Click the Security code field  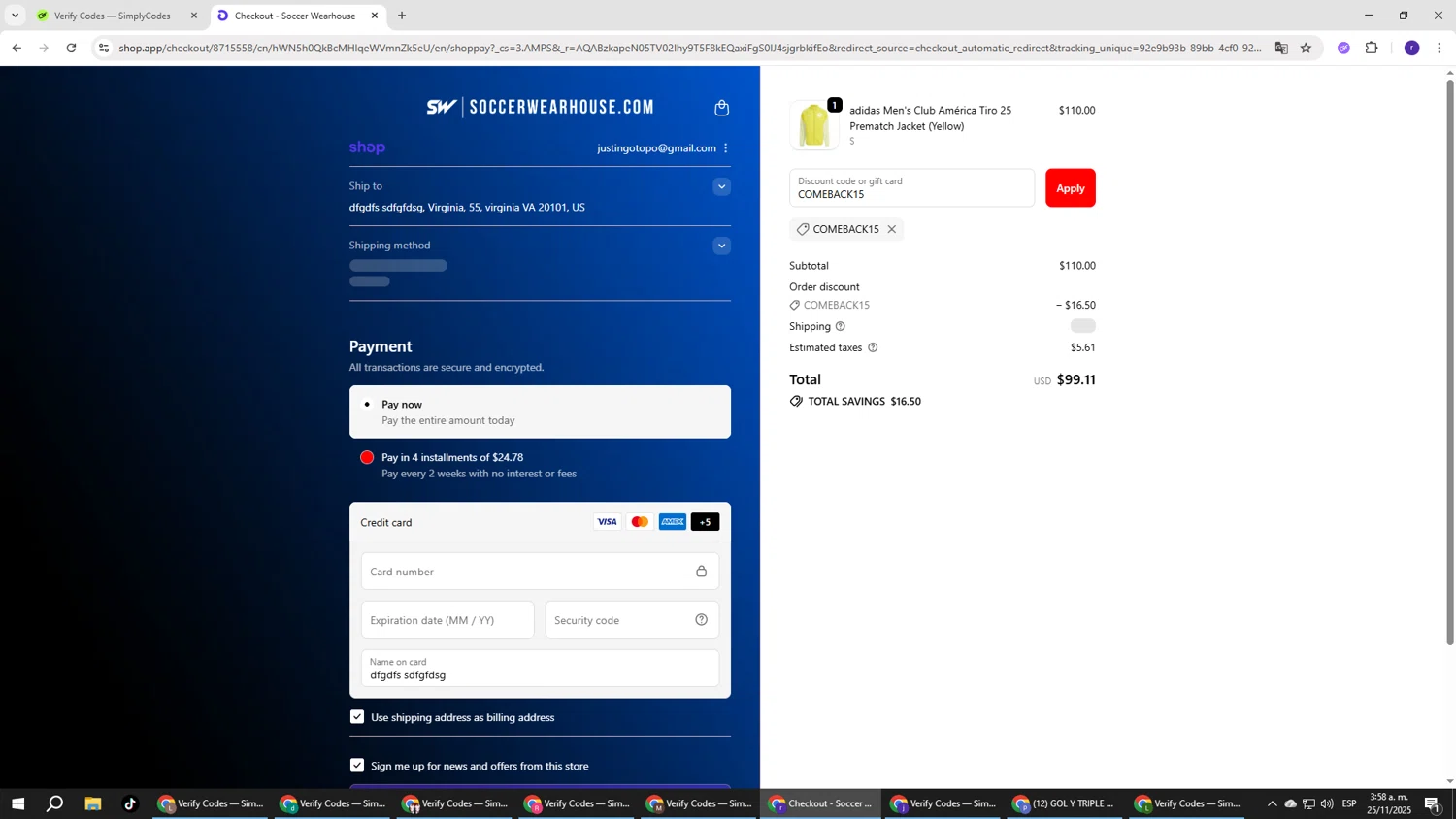tap(632, 620)
